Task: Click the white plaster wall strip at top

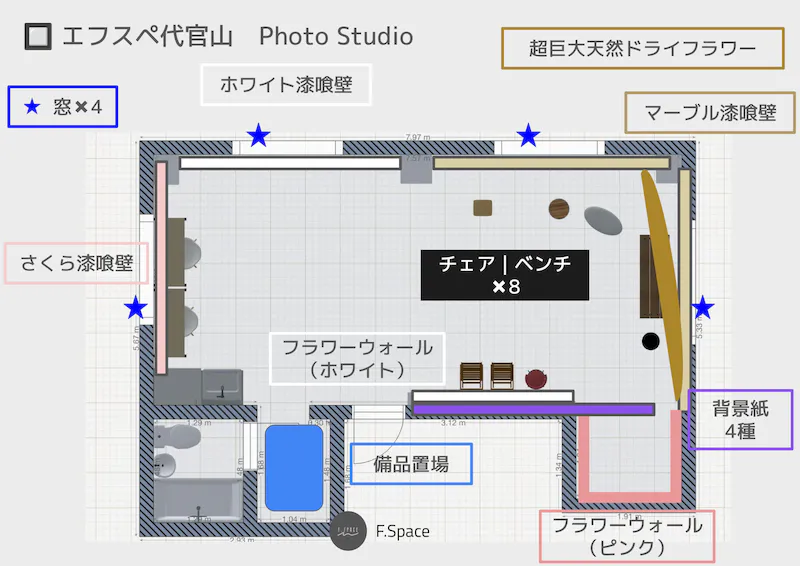Action: (290, 163)
